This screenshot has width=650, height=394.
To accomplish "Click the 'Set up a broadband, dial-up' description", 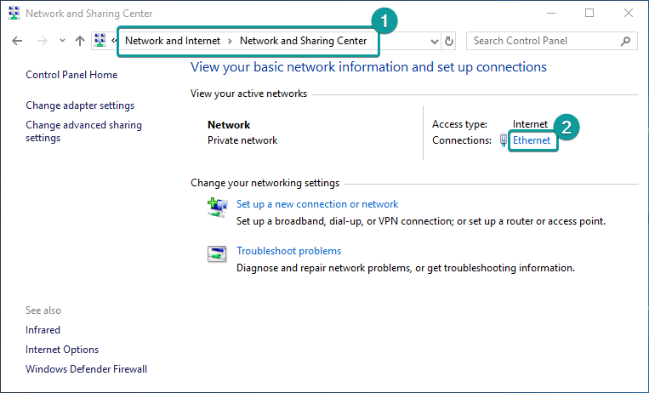I will 421,221.
